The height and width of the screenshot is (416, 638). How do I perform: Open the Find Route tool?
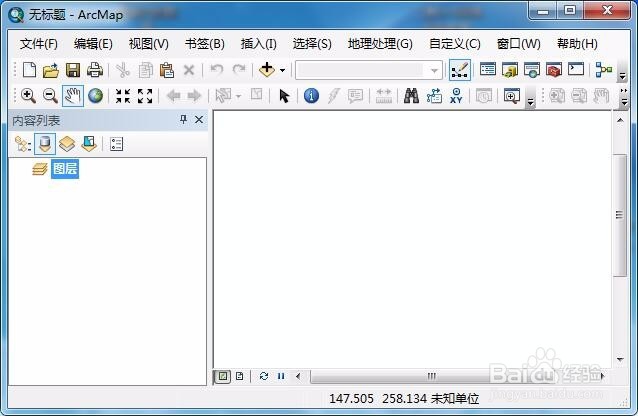434,96
